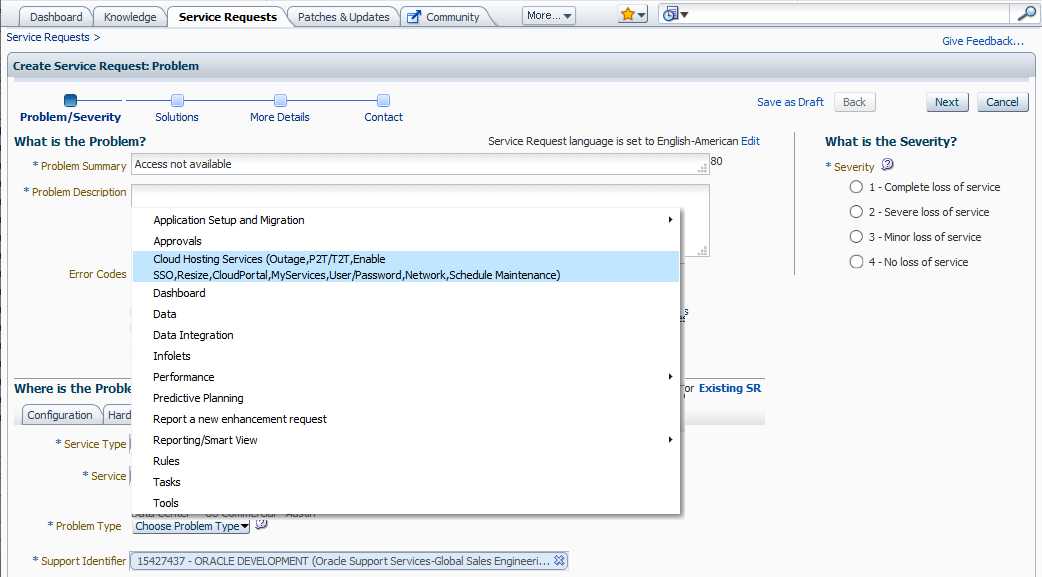Click the Severity help icon
The height and width of the screenshot is (577, 1042).
click(887, 166)
